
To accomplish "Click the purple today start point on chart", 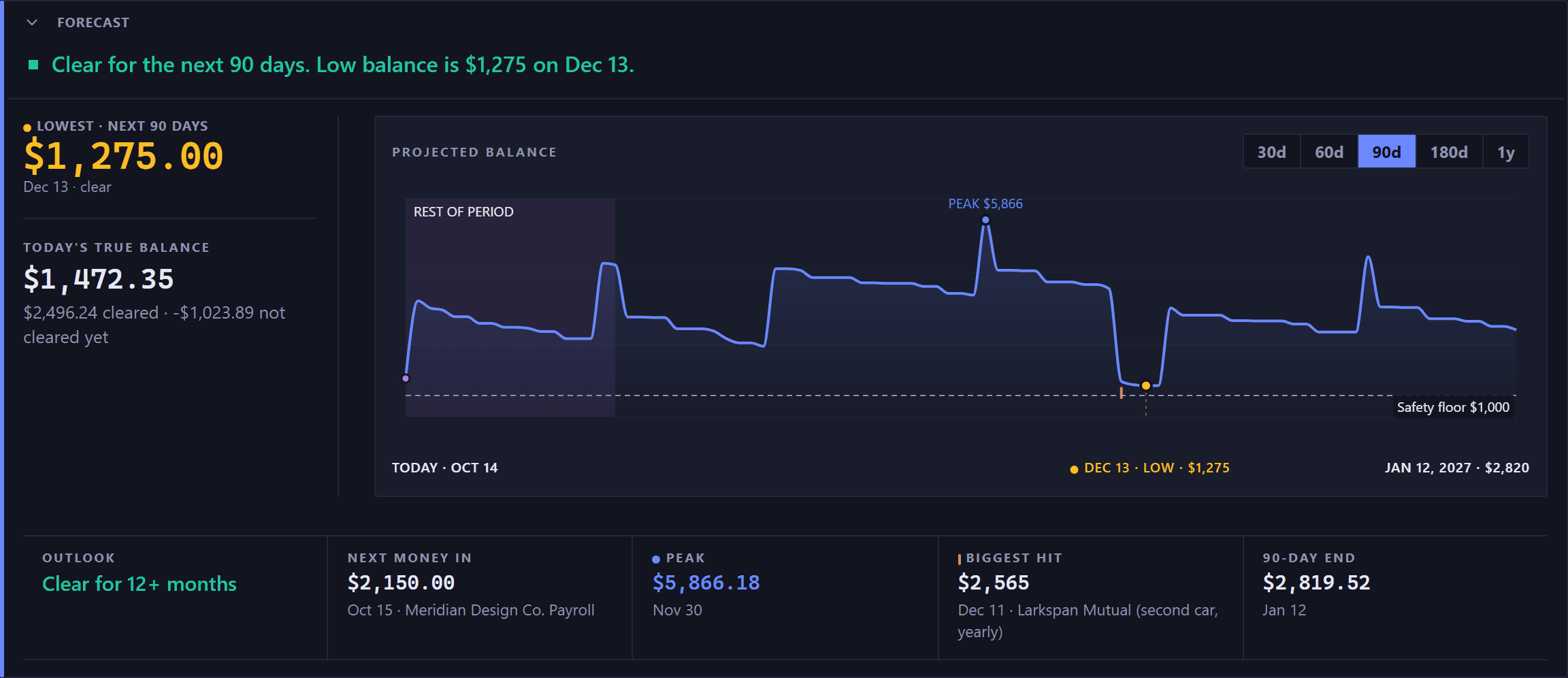I will point(406,378).
